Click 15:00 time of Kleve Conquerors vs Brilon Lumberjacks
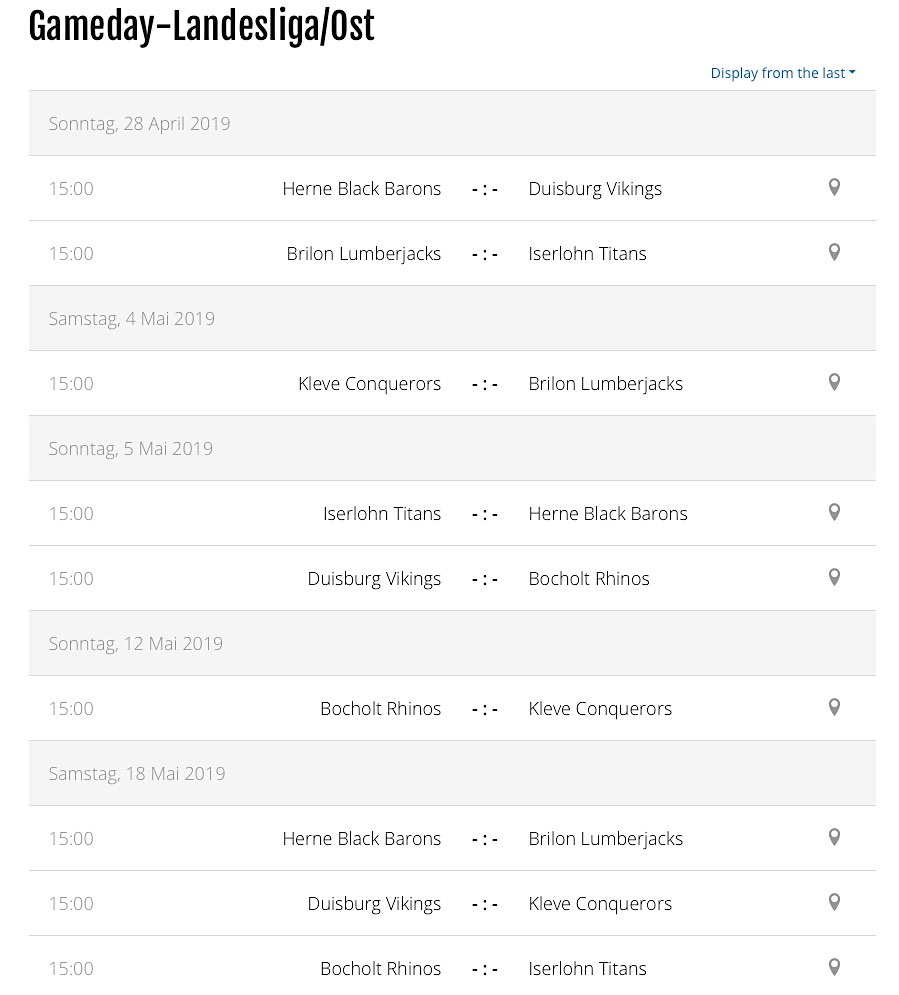 click(71, 383)
